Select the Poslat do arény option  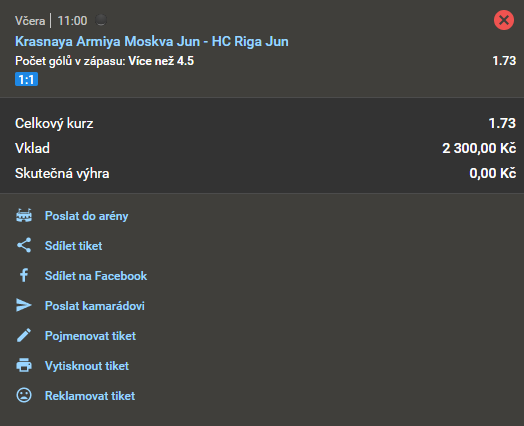87,216
